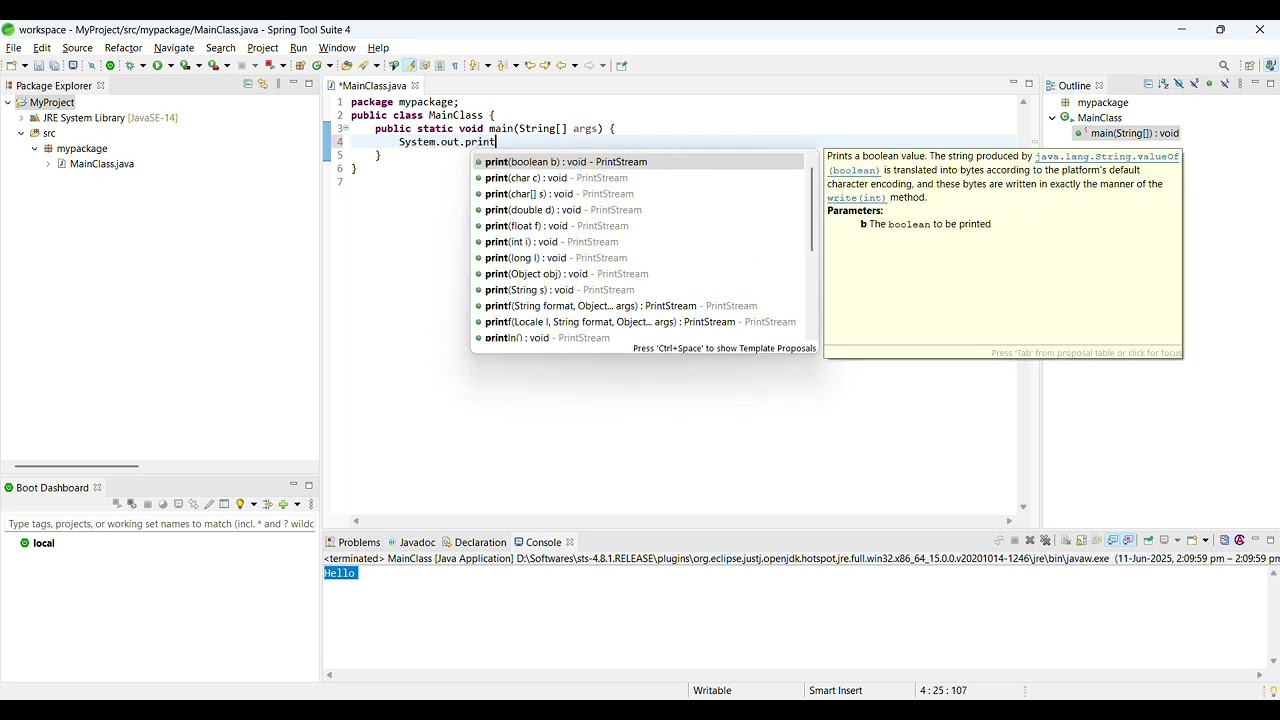Click the Search magnifier icon at top right

pyautogui.click(x=1224, y=66)
